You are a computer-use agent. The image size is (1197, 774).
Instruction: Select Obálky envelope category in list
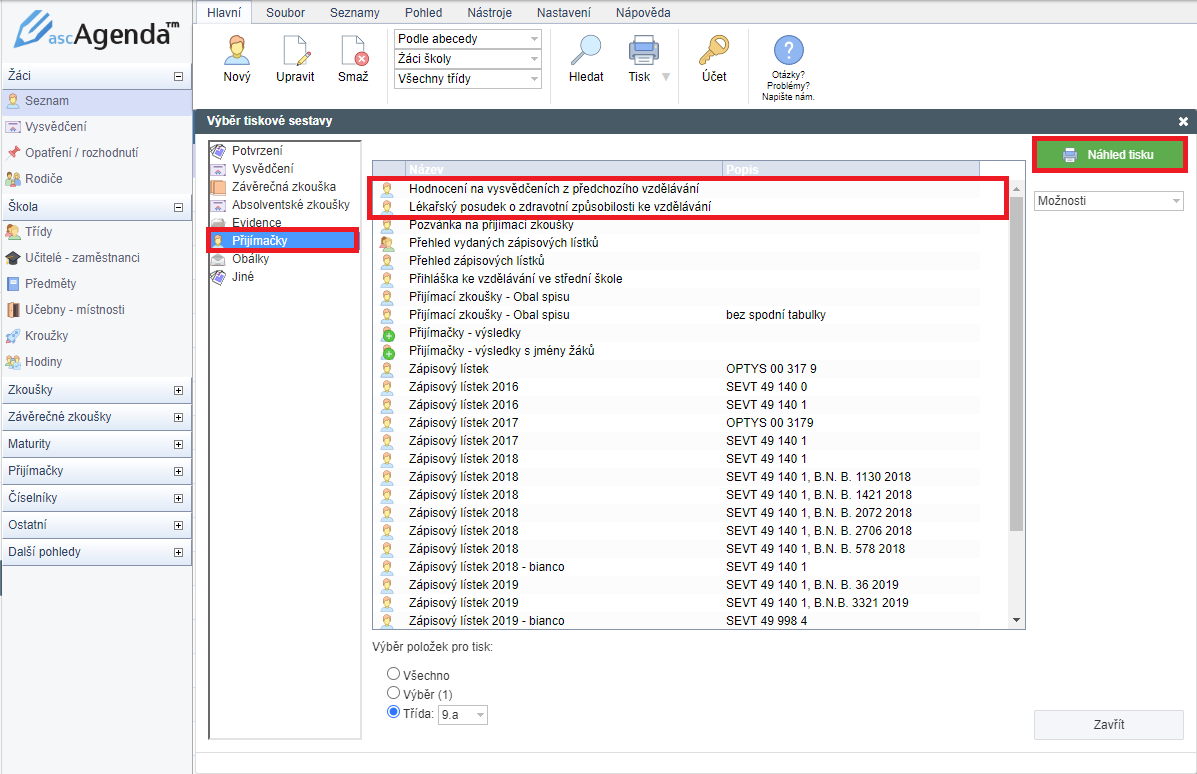pos(250,259)
